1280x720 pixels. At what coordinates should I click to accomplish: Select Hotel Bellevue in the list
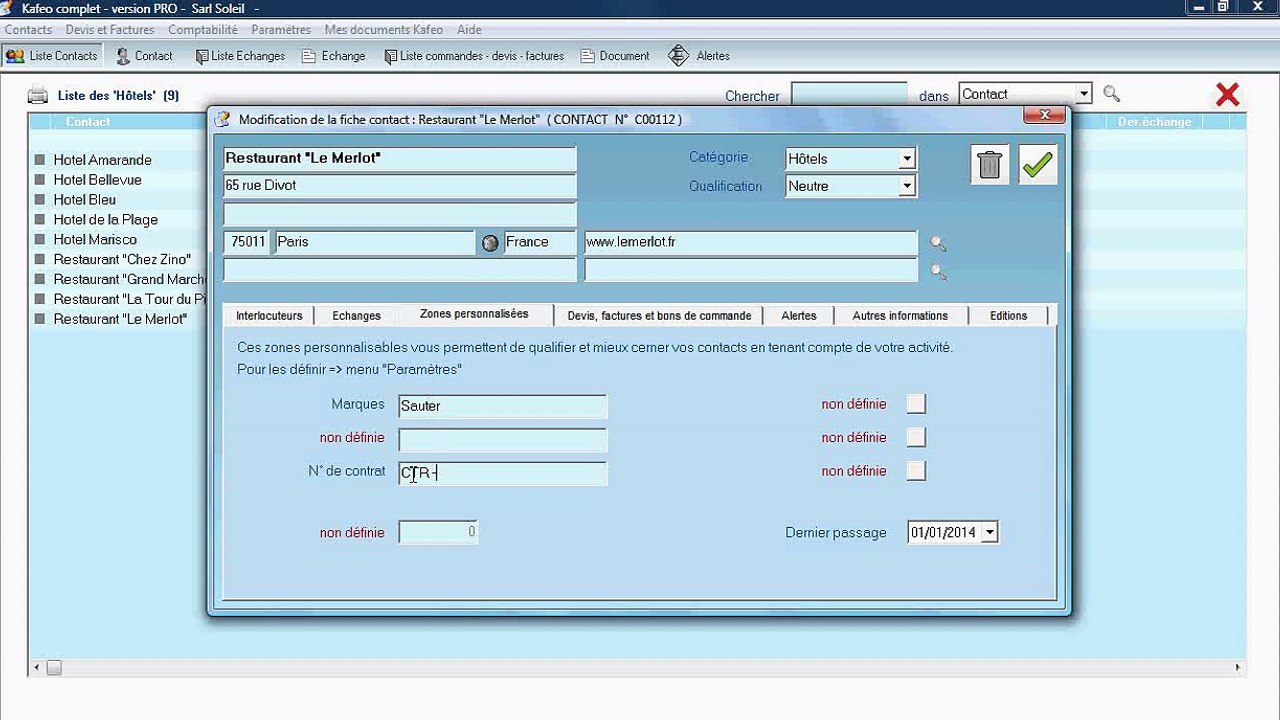click(x=97, y=180)
